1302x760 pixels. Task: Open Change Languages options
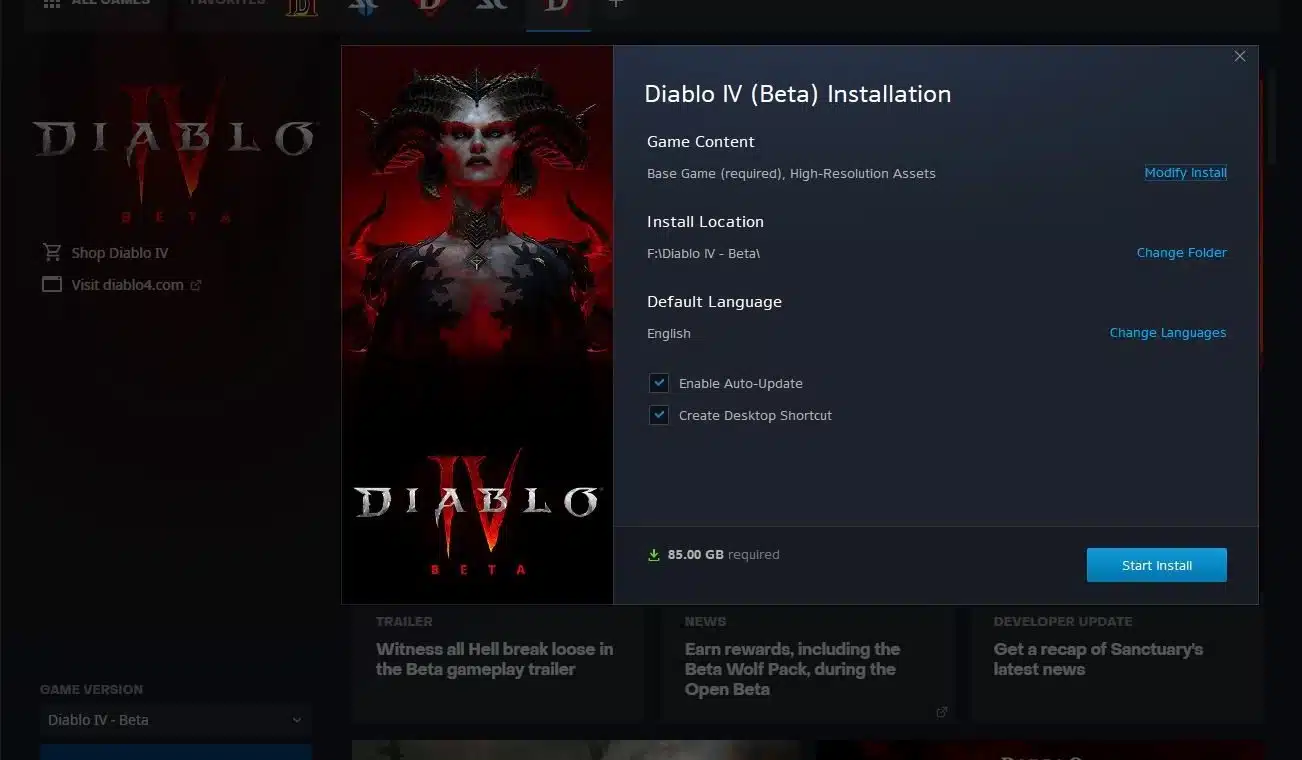pos(1168,333)
